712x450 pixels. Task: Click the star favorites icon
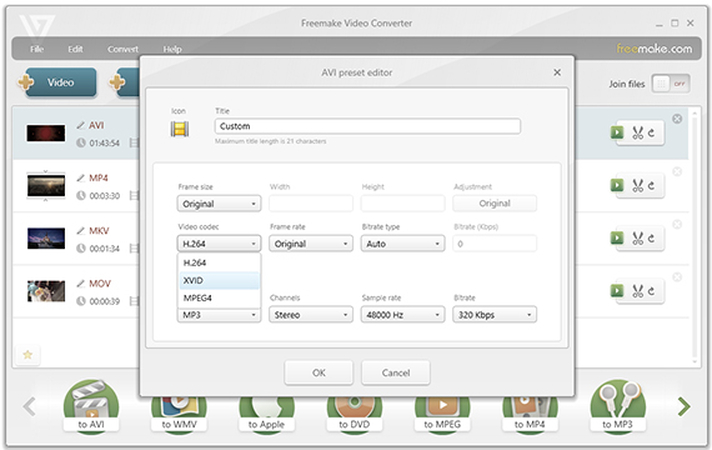point(28,355)
